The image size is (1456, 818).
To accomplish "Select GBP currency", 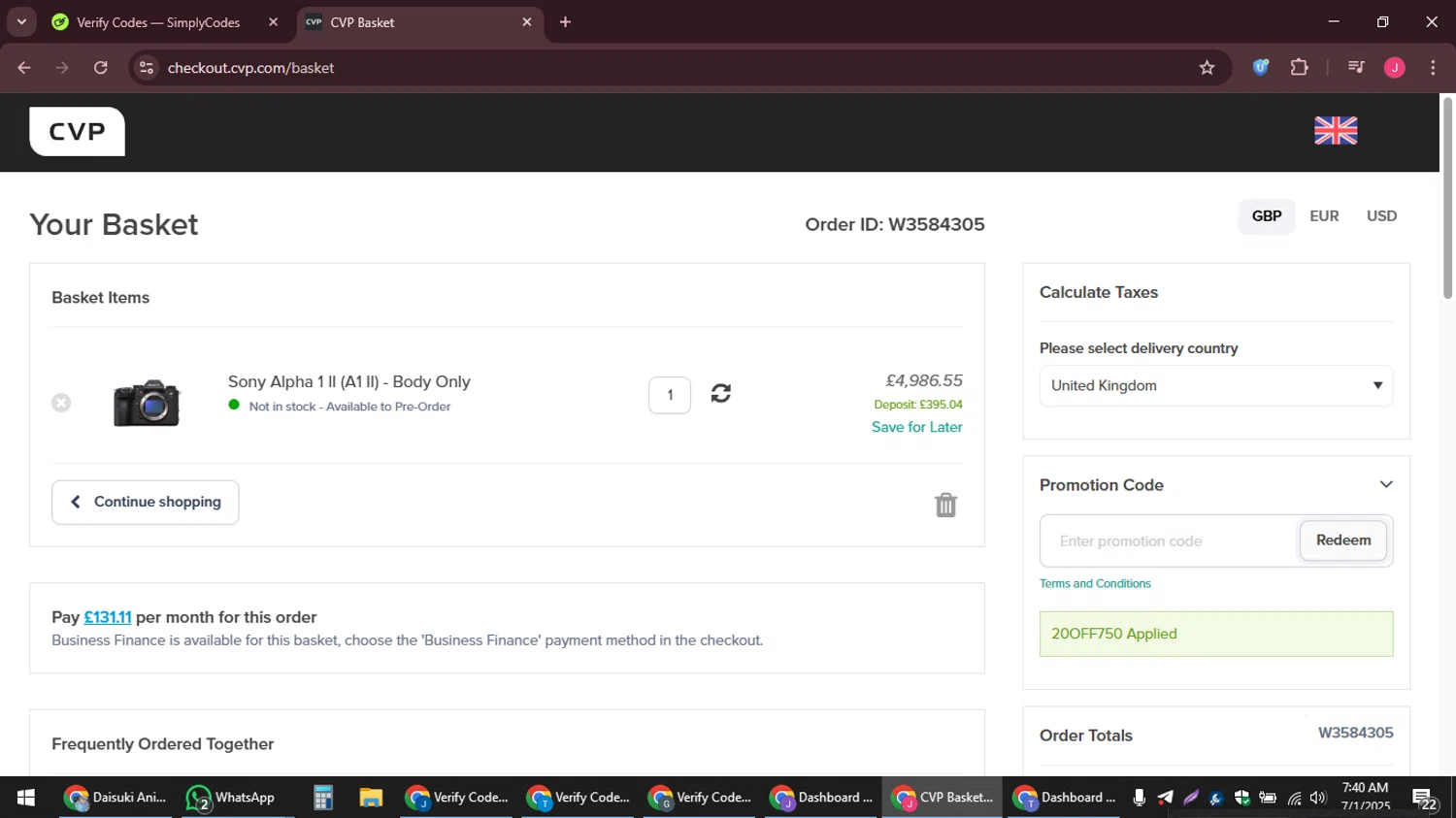I will [x=1266, y=216].
